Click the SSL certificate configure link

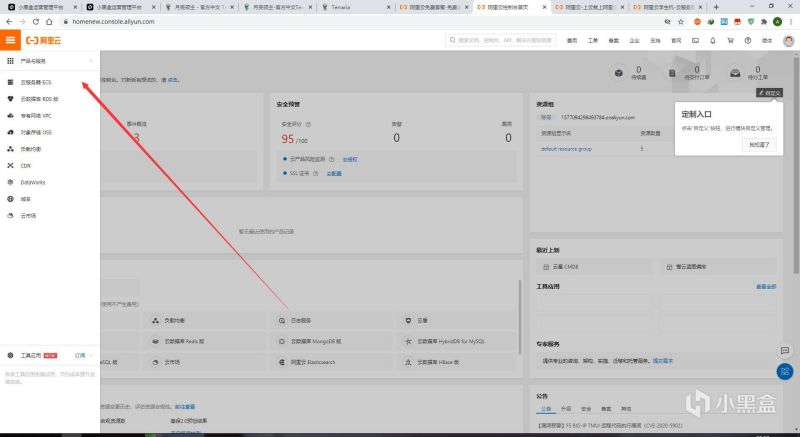coord(334,173)
